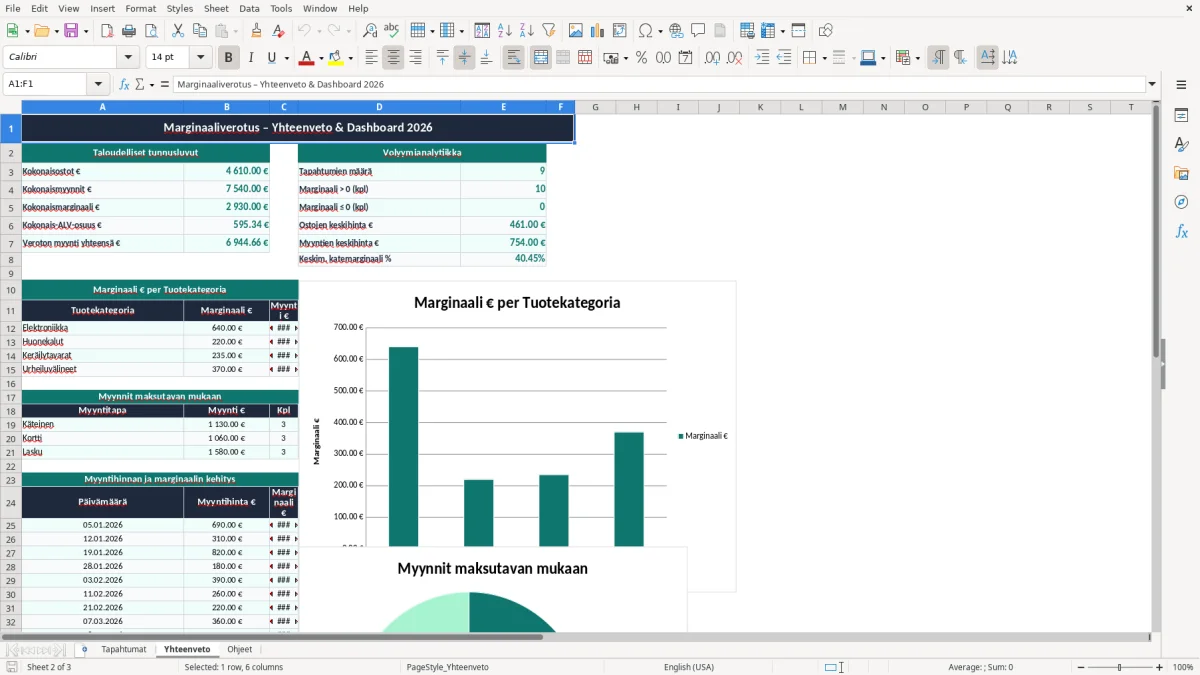Run the Spelling check icon
Viewport: 1200px width, 675px height.
[x=391, y=31]
